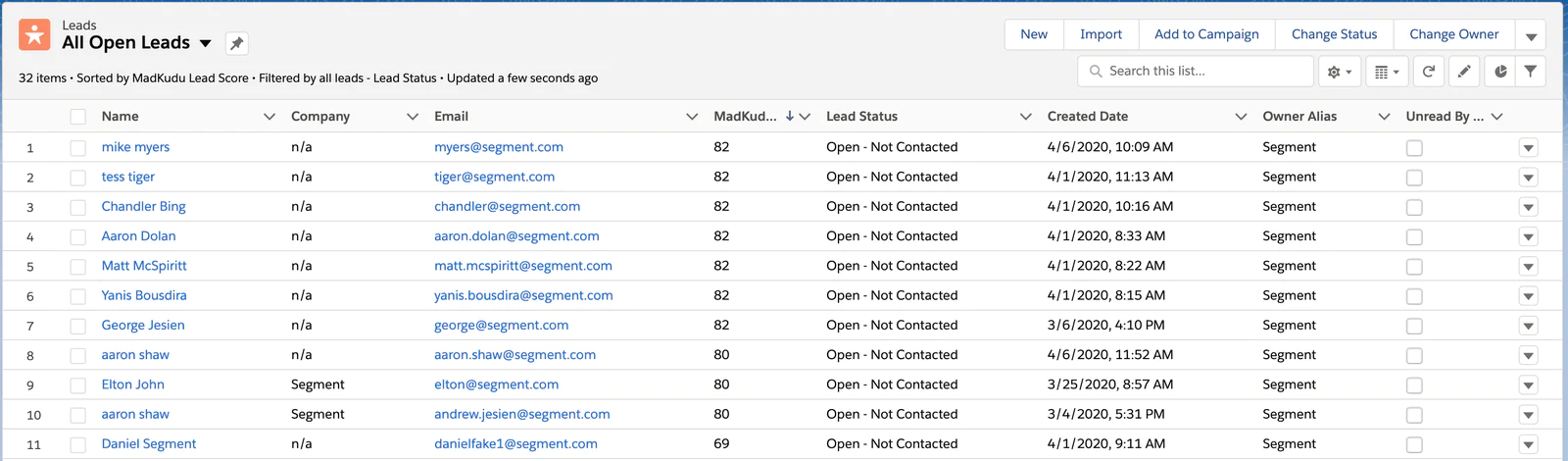Check Unread By checkbox for tess tiger

(1414, 178)
